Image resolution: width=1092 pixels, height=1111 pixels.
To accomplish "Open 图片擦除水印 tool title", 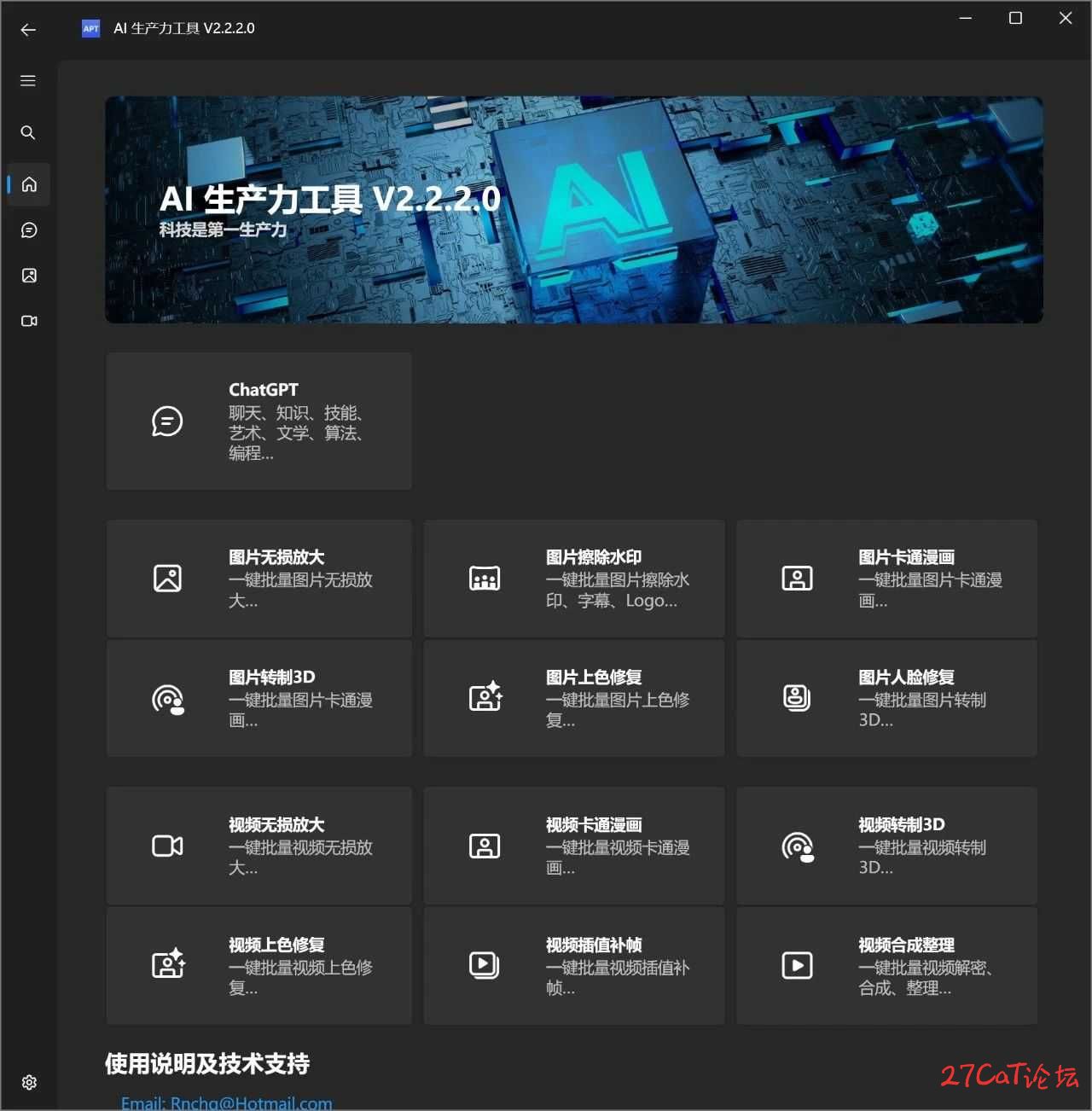I will click(594, 557).
